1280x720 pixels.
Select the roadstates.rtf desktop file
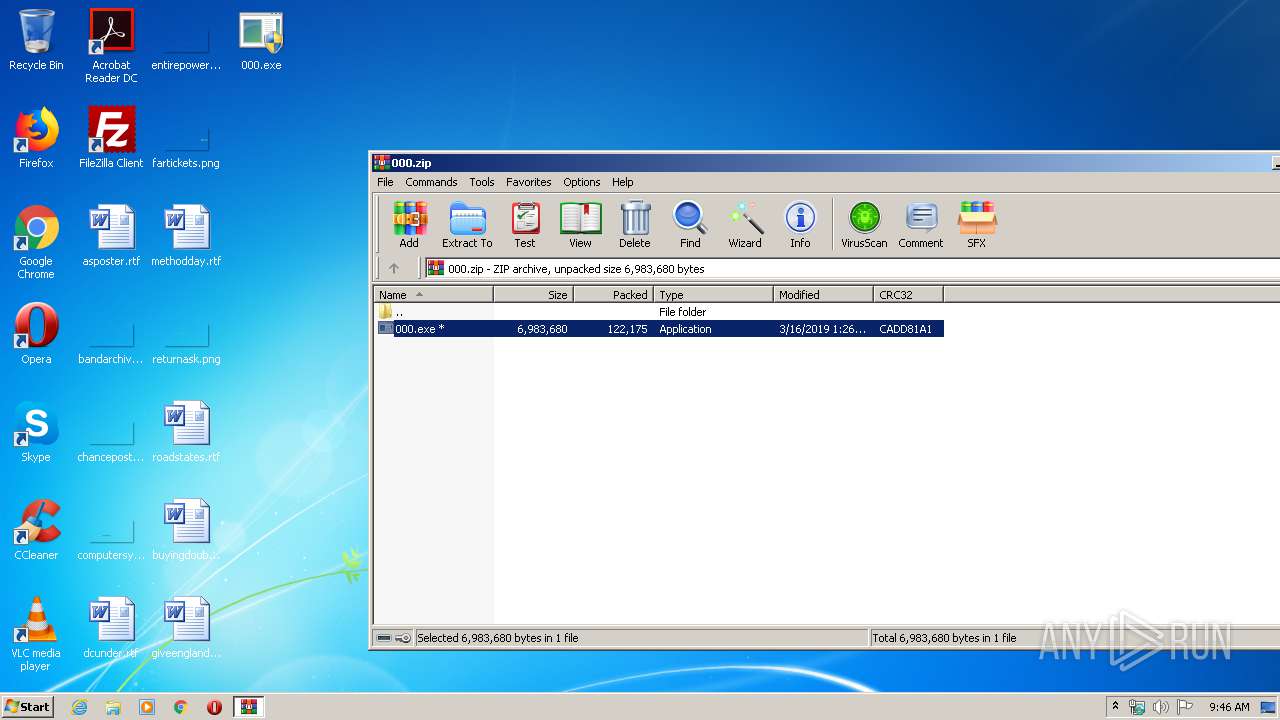pyautogui.click(x=186, y=432)
